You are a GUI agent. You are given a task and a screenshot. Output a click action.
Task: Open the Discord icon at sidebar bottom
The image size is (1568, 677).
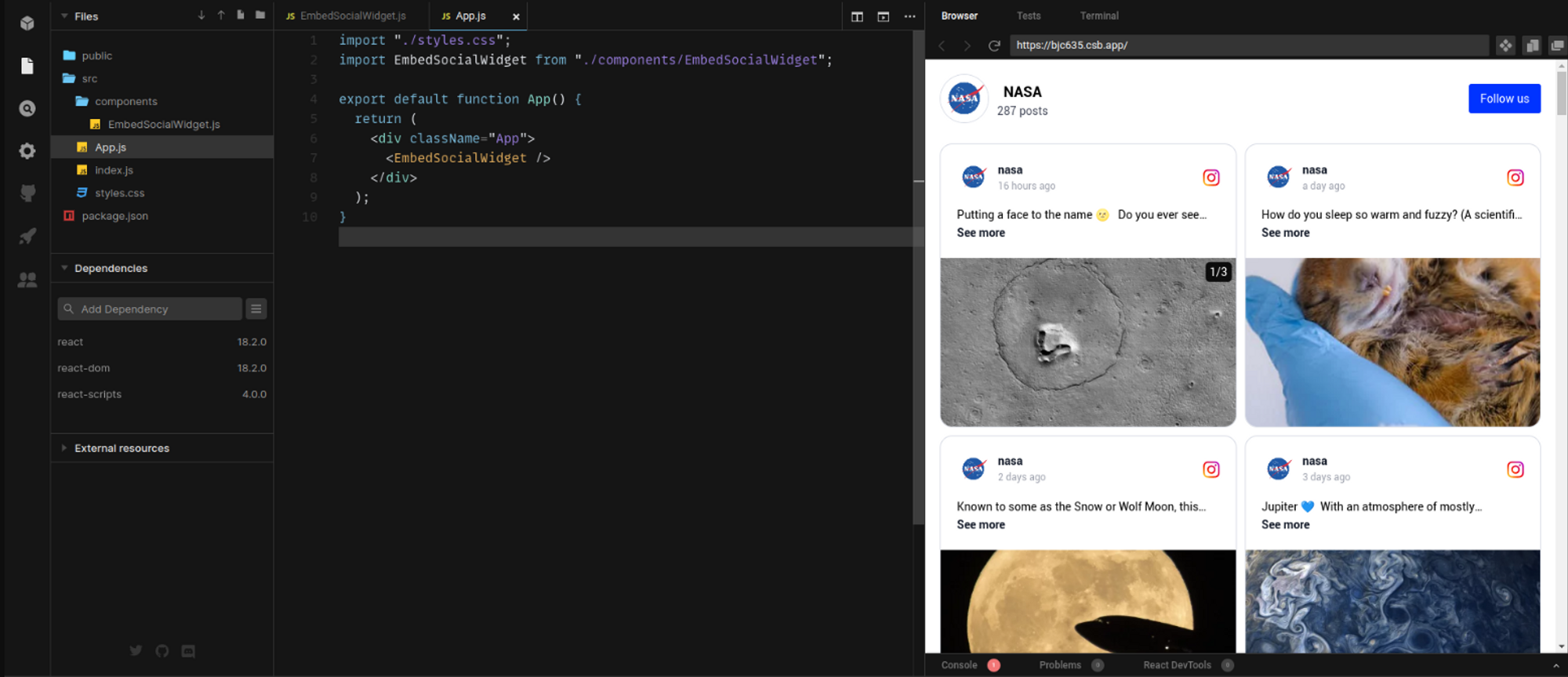coord(188,650)
